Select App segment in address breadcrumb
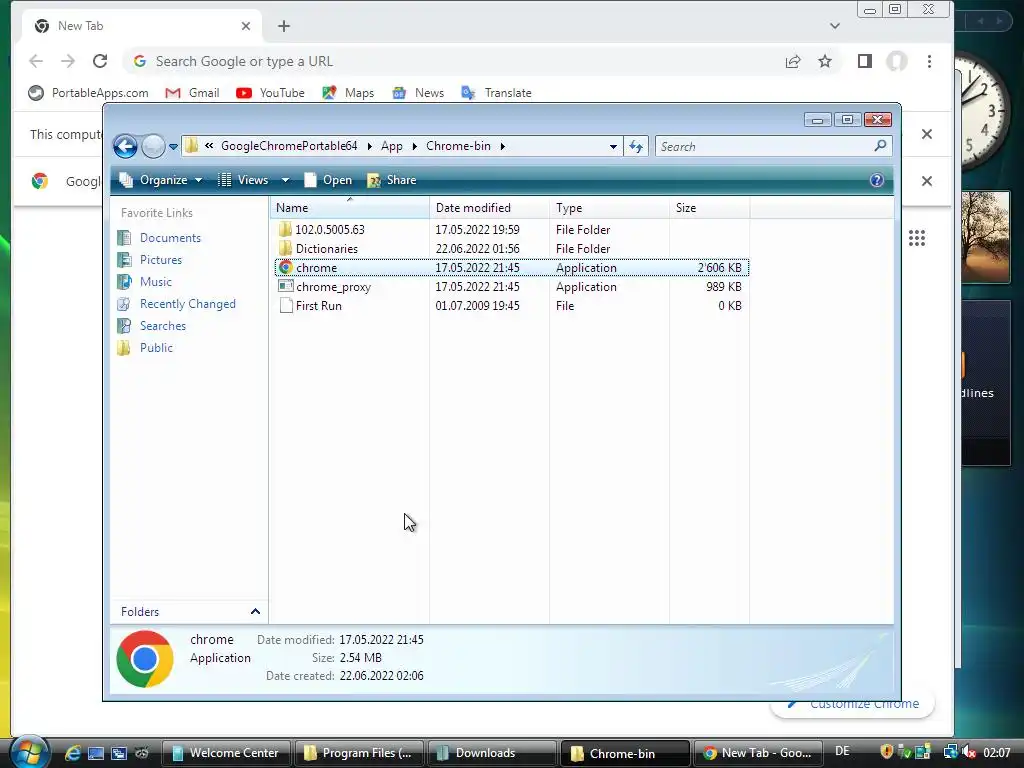 point(392,146)
